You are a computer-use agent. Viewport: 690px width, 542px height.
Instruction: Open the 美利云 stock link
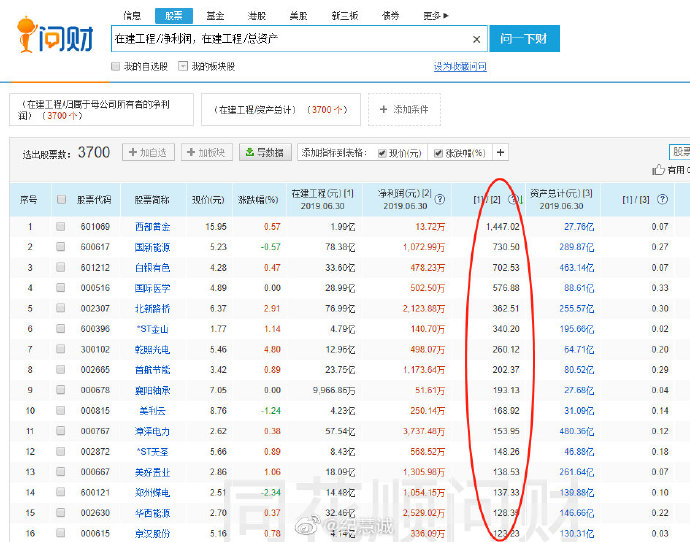click(x=152, y=410)
